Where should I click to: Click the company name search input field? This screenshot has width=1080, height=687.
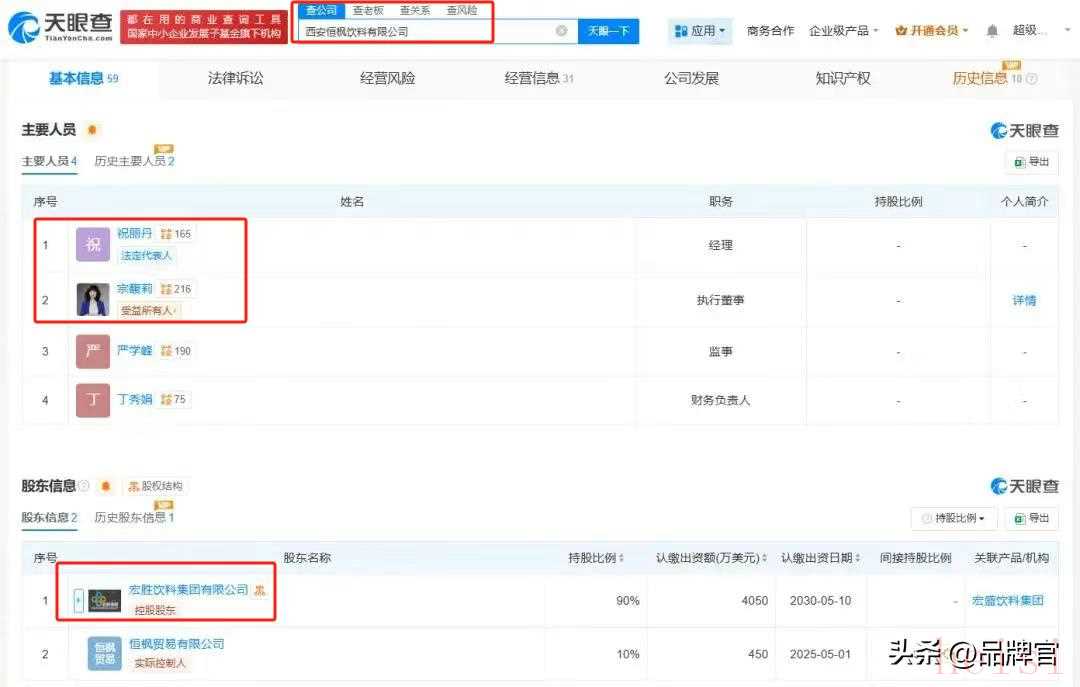coord(425,31)
